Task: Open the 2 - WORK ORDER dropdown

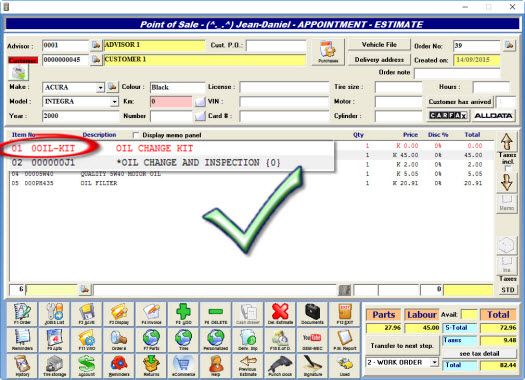Action: [x=434, y=362]
